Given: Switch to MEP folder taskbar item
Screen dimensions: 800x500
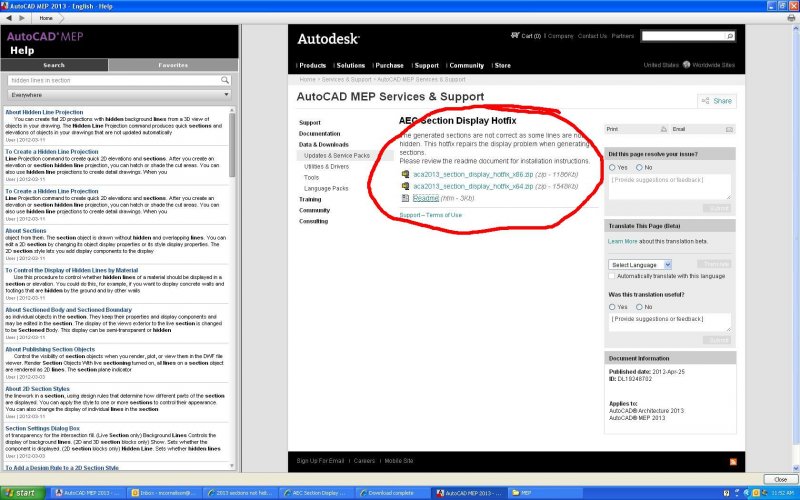Looking at the screenshot, I should (x=545, y=493).
